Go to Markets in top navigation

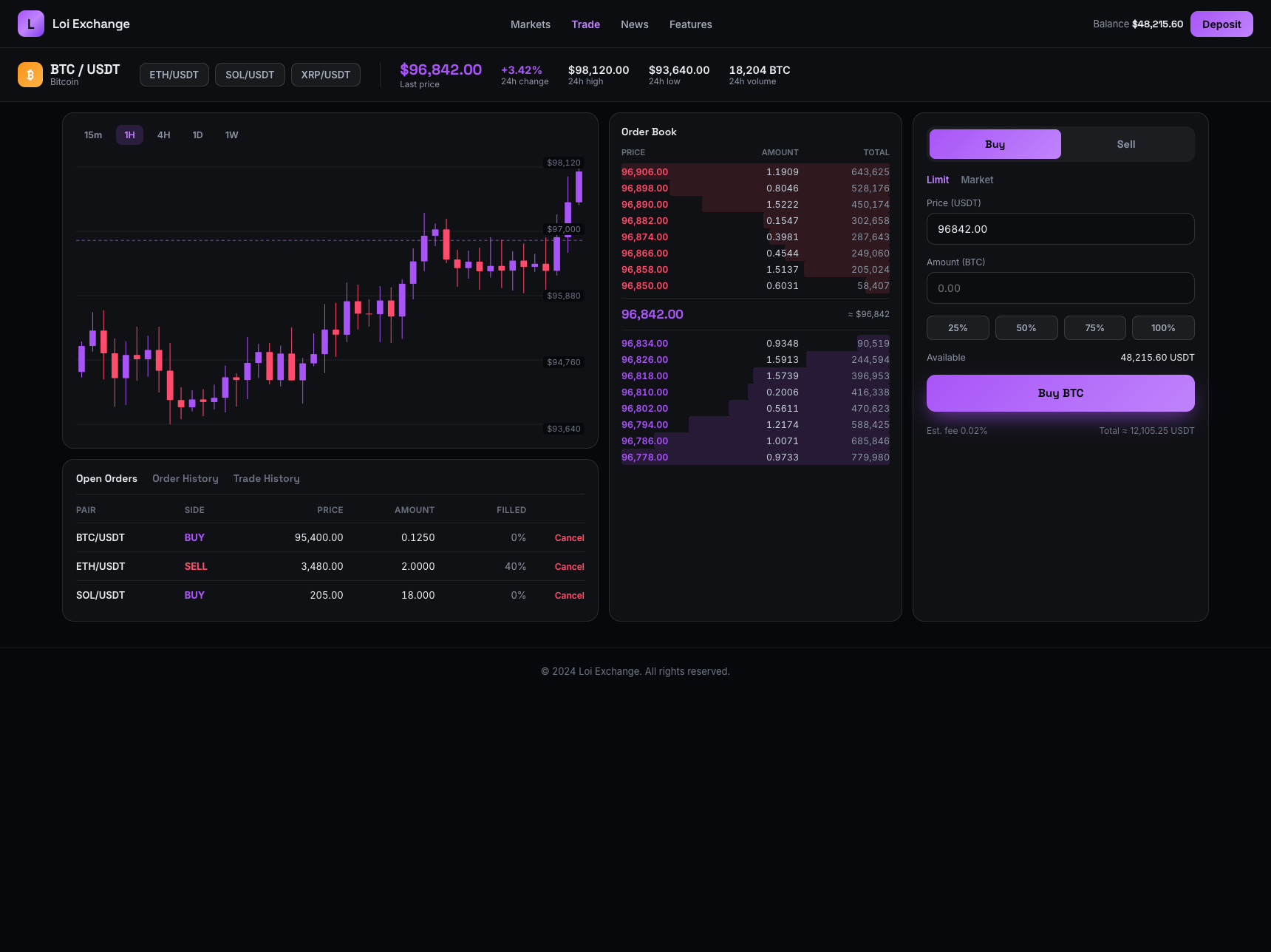(x=531, y=24)
